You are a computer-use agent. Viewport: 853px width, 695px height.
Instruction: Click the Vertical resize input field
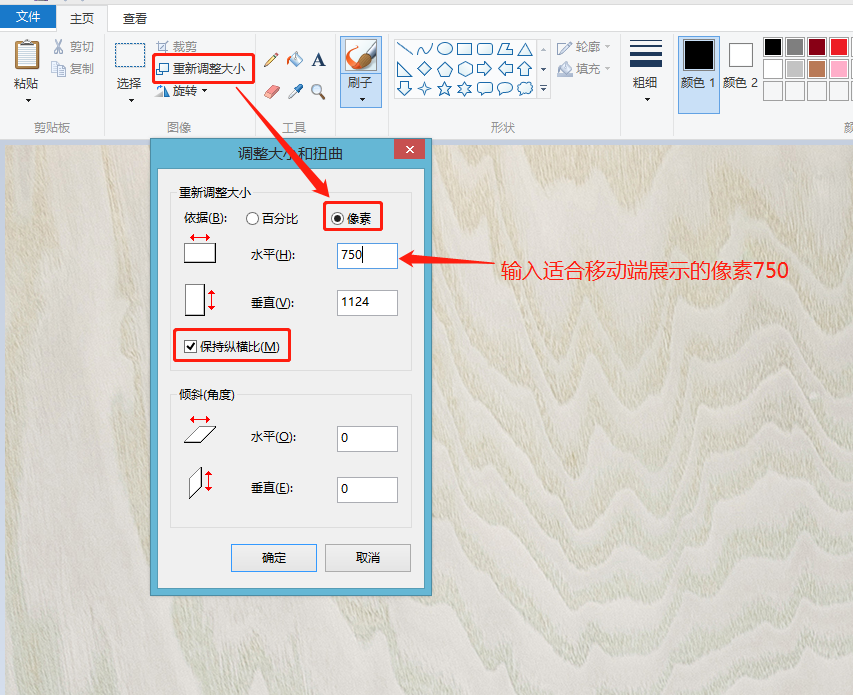(x=367, y=303)
